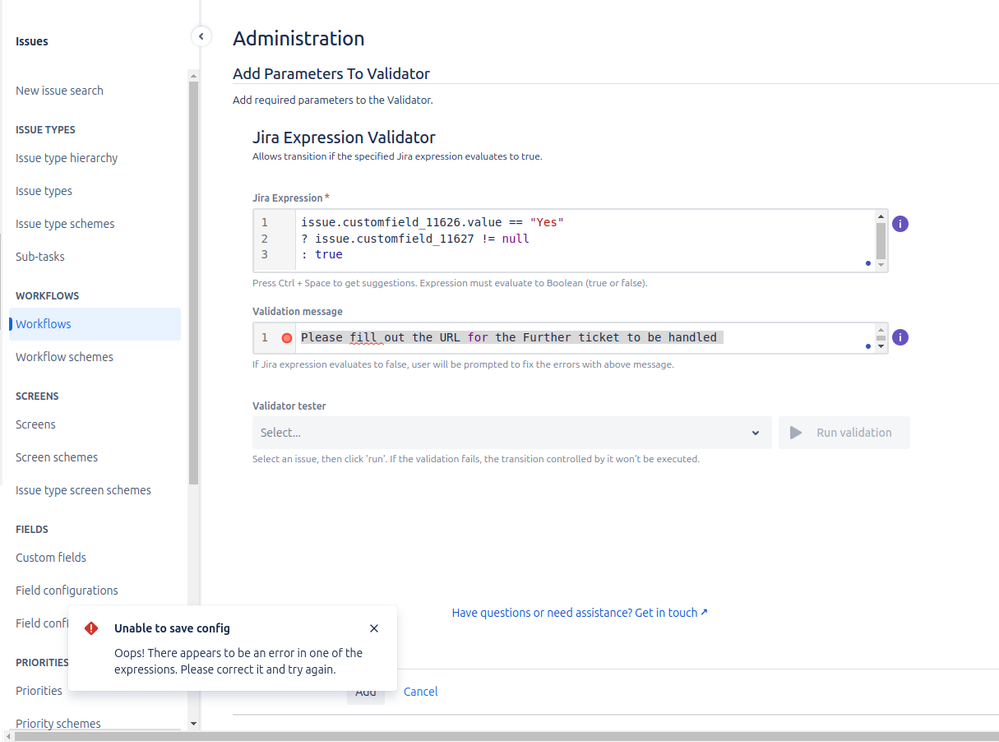Open Priority schemes

point(58,724)
